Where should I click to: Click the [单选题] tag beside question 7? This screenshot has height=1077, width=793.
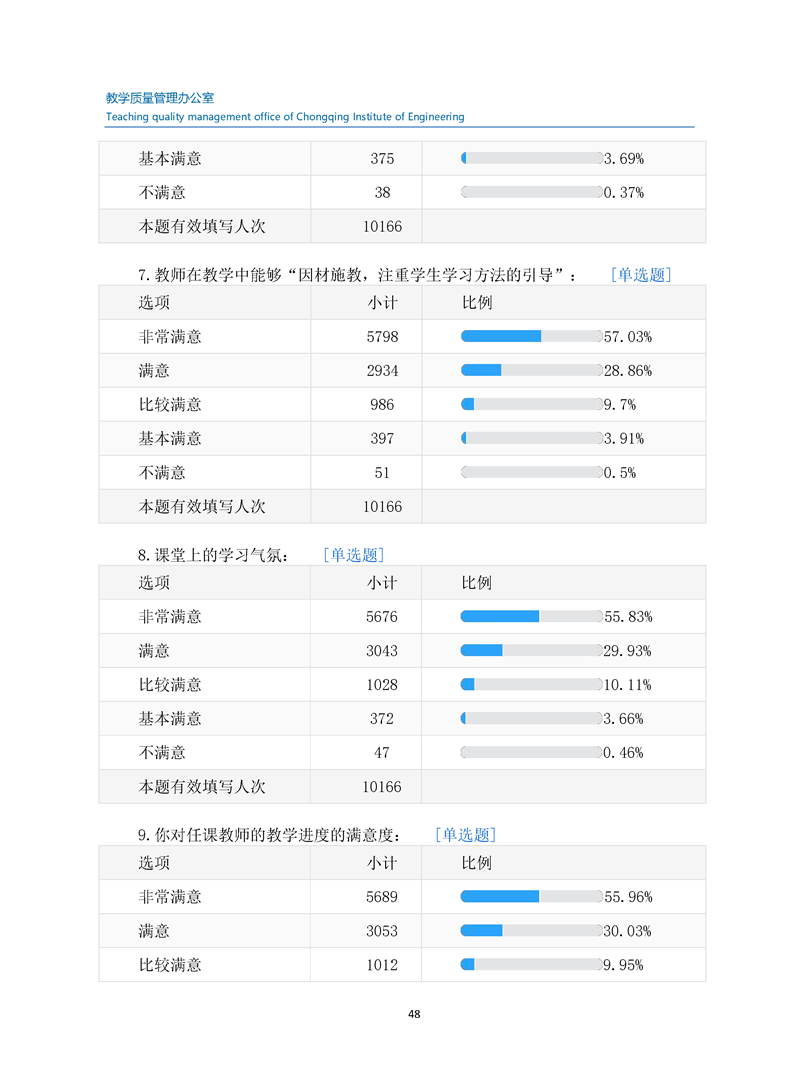click(x=641, y=275)
